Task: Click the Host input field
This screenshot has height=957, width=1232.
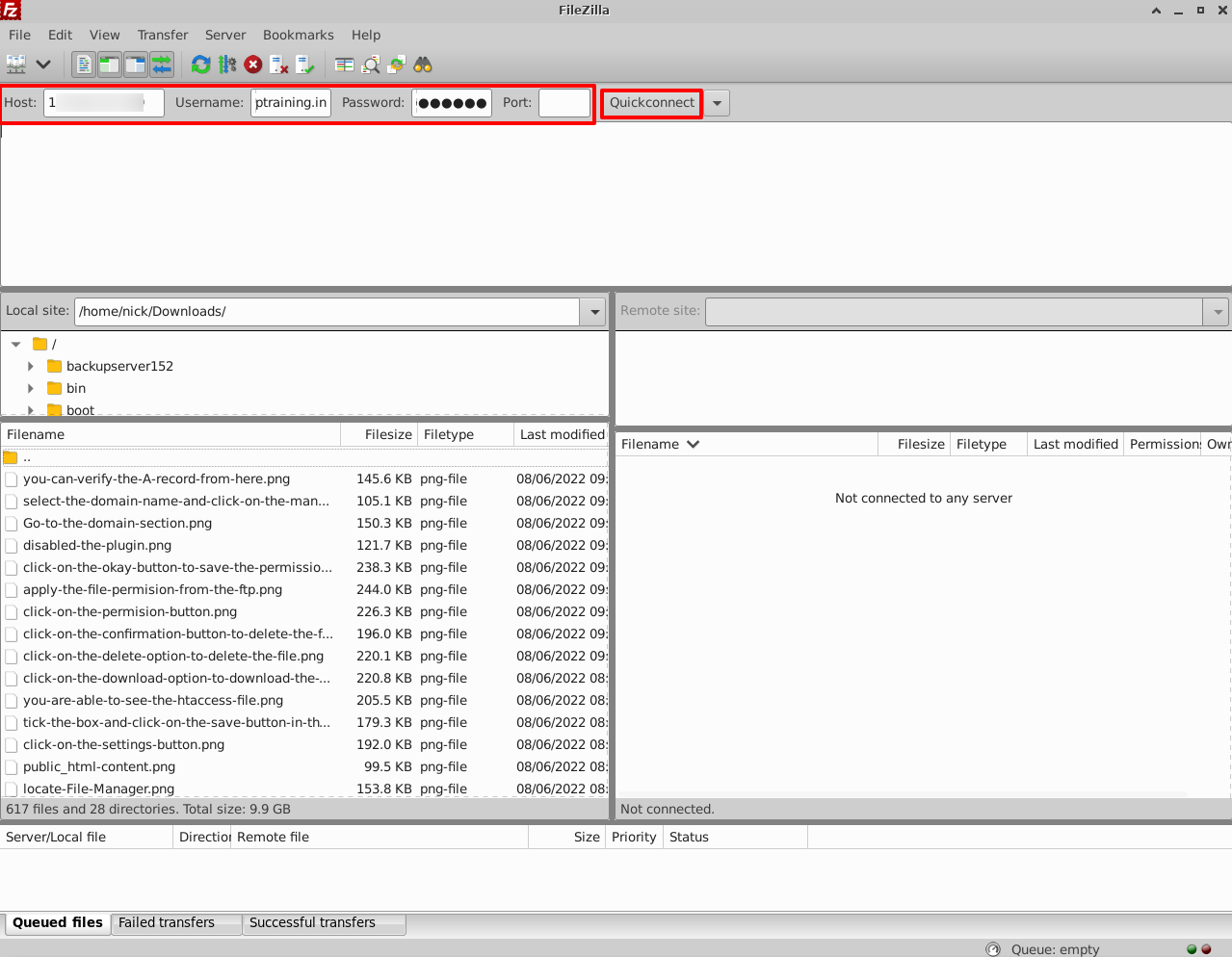Action: [x=104, y=103]
